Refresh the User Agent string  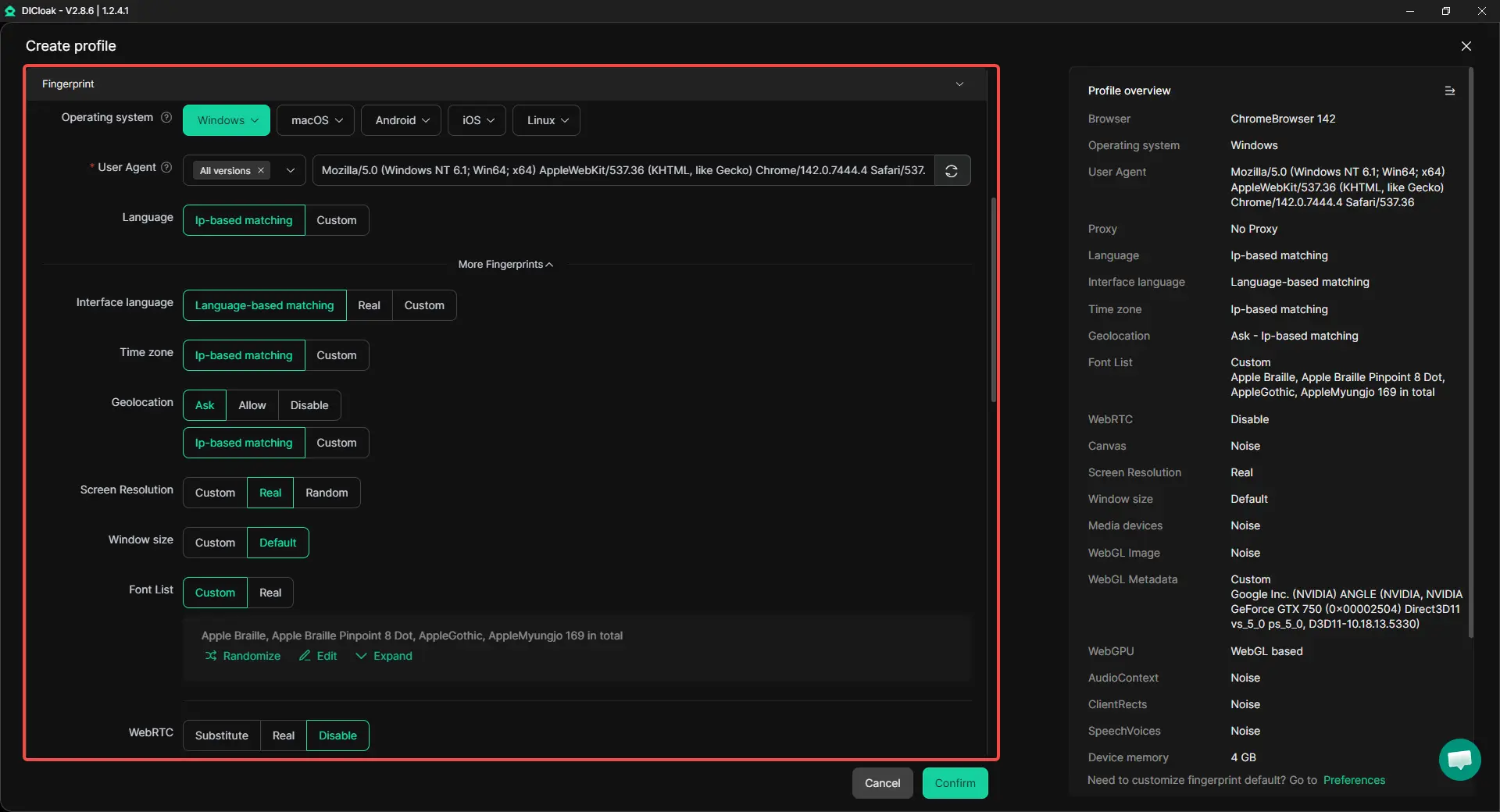tap(952, 171)
